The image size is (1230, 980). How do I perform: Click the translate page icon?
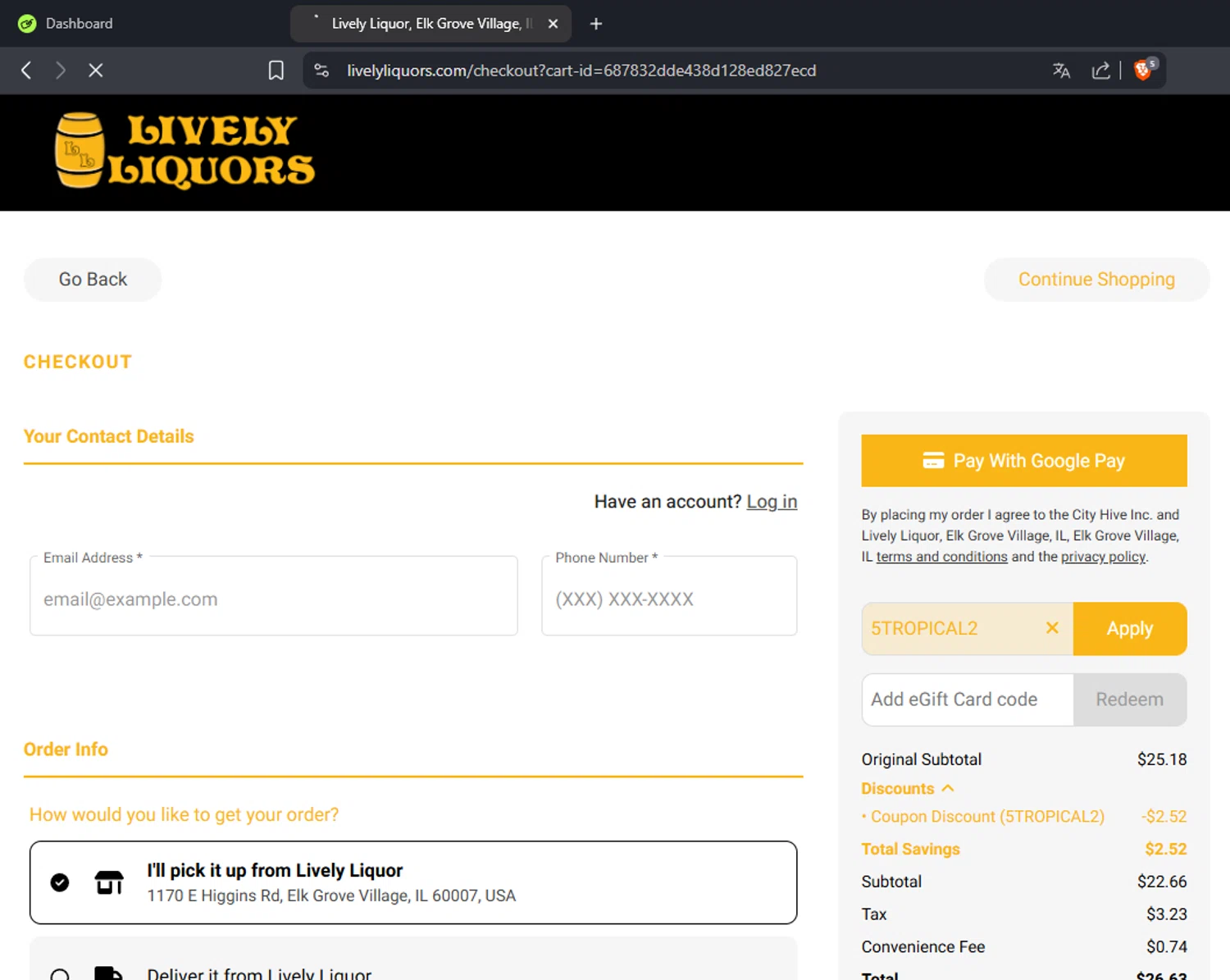pyautogui.click(x=1061, y=71)
